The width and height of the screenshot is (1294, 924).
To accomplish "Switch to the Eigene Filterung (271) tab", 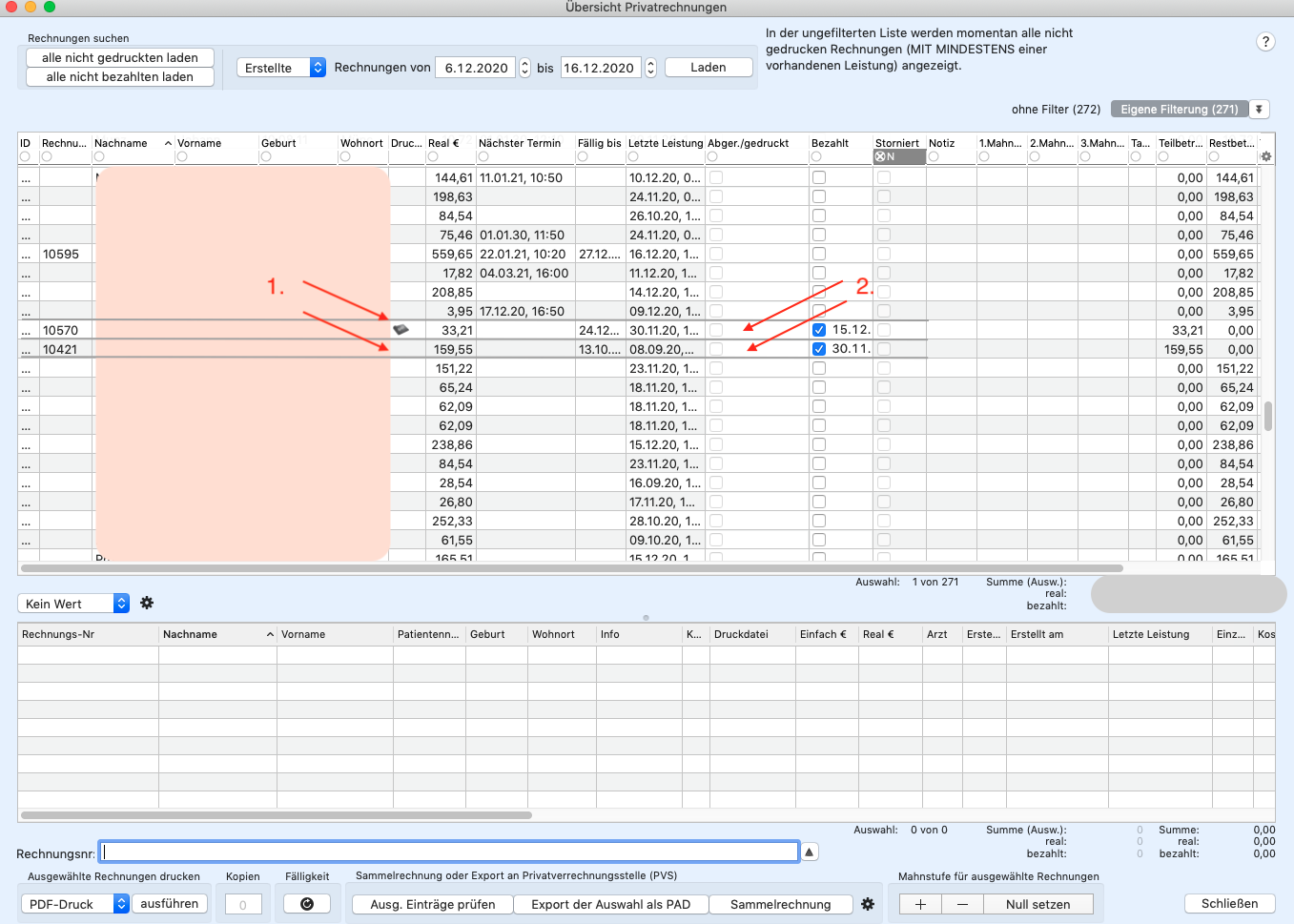I will click(1180, 109).
